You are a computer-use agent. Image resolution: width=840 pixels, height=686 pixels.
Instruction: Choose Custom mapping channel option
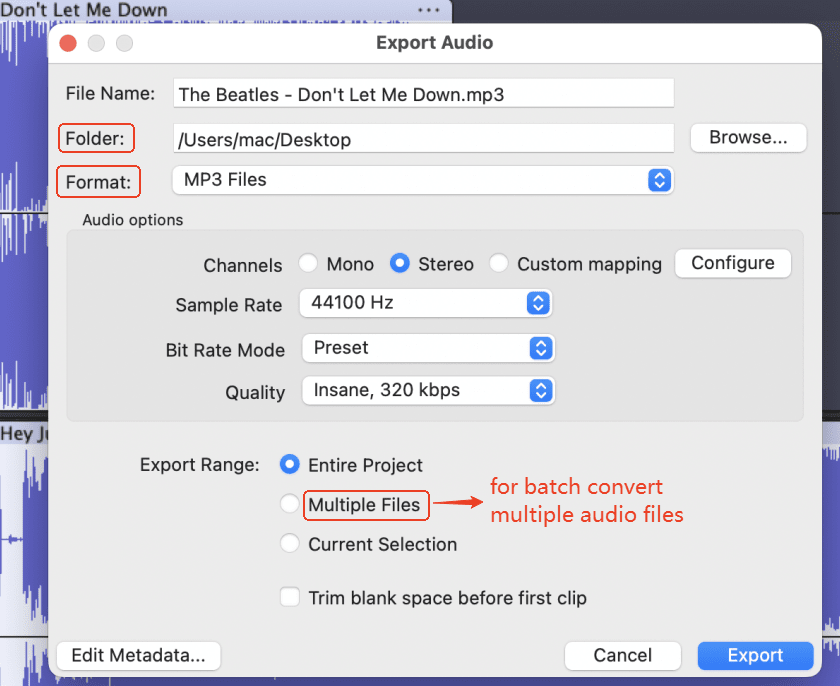499,264
